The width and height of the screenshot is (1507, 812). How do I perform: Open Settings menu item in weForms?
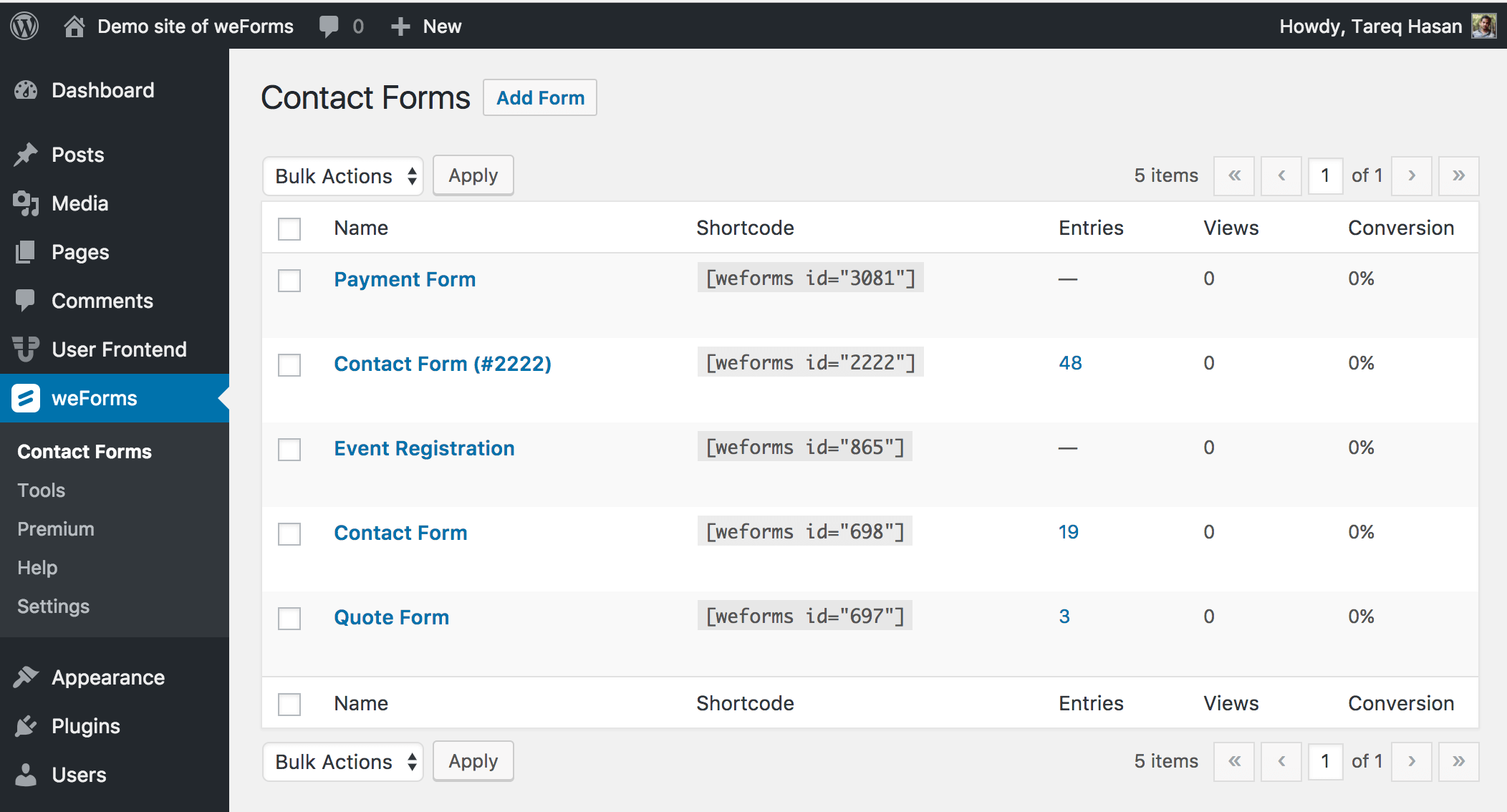click(52, 605)
